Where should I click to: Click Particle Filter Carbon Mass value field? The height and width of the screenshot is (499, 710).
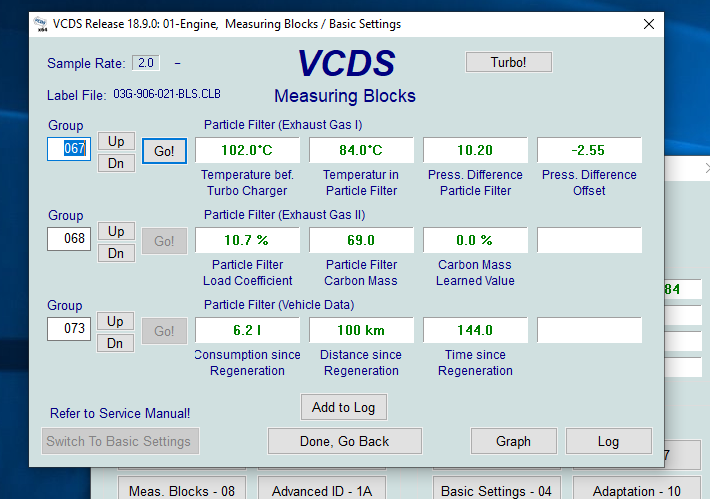point(361,240)
